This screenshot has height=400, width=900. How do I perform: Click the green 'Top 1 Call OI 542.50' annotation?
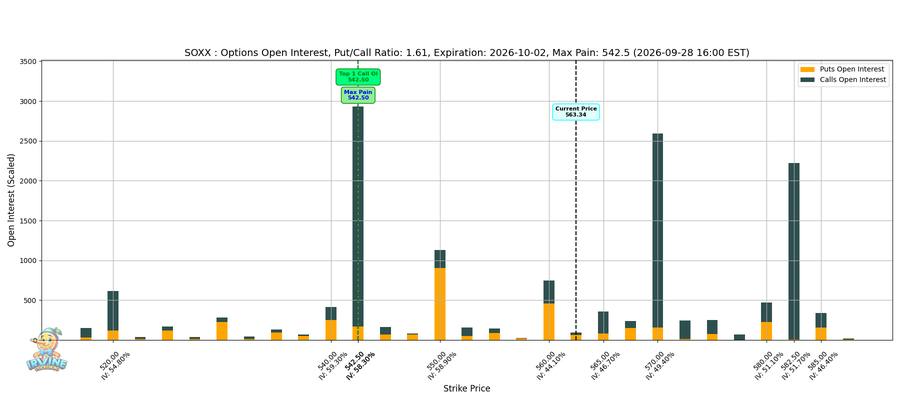[x=358, y=77]
